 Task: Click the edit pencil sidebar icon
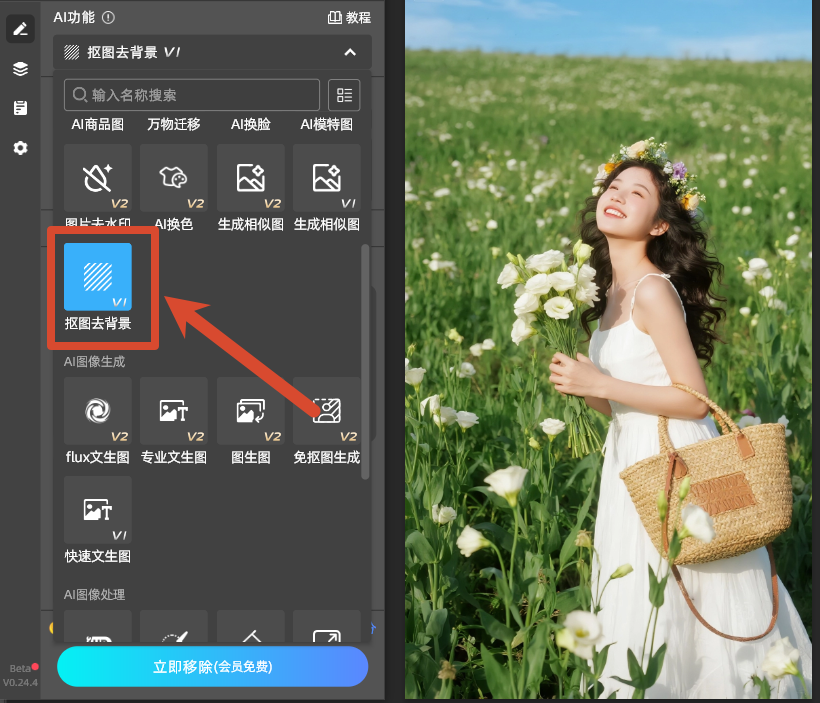click(x=20, y=29)
